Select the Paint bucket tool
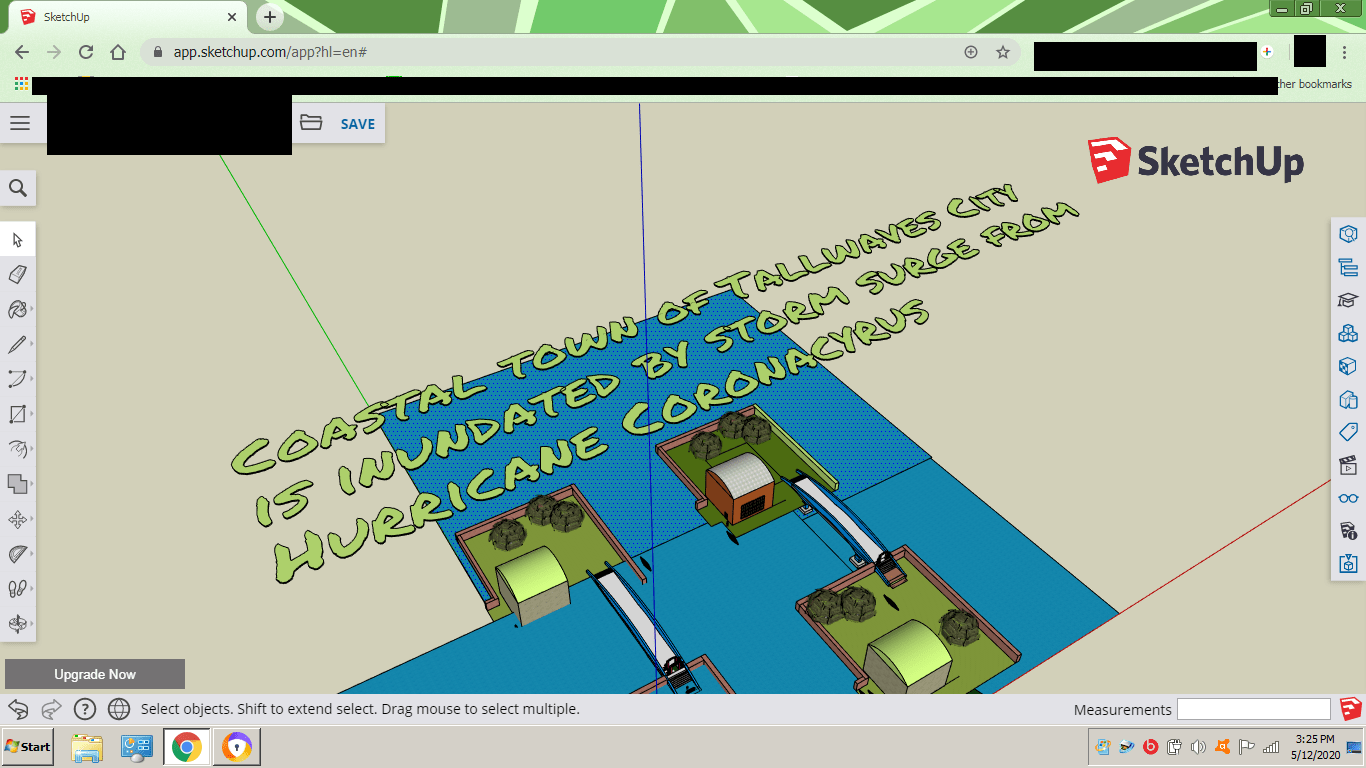Viewport: 1366px width, 768px height. (17, 309)
